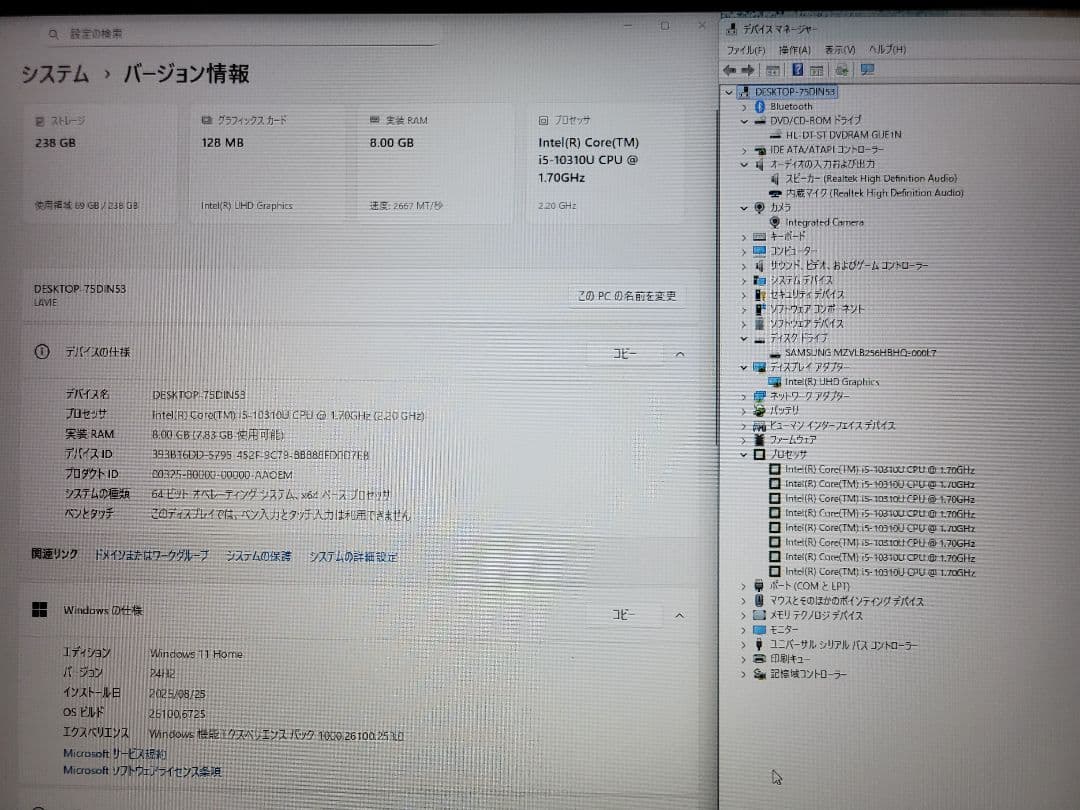Select the Realtek speaker device icon

(x=776, y=178)
